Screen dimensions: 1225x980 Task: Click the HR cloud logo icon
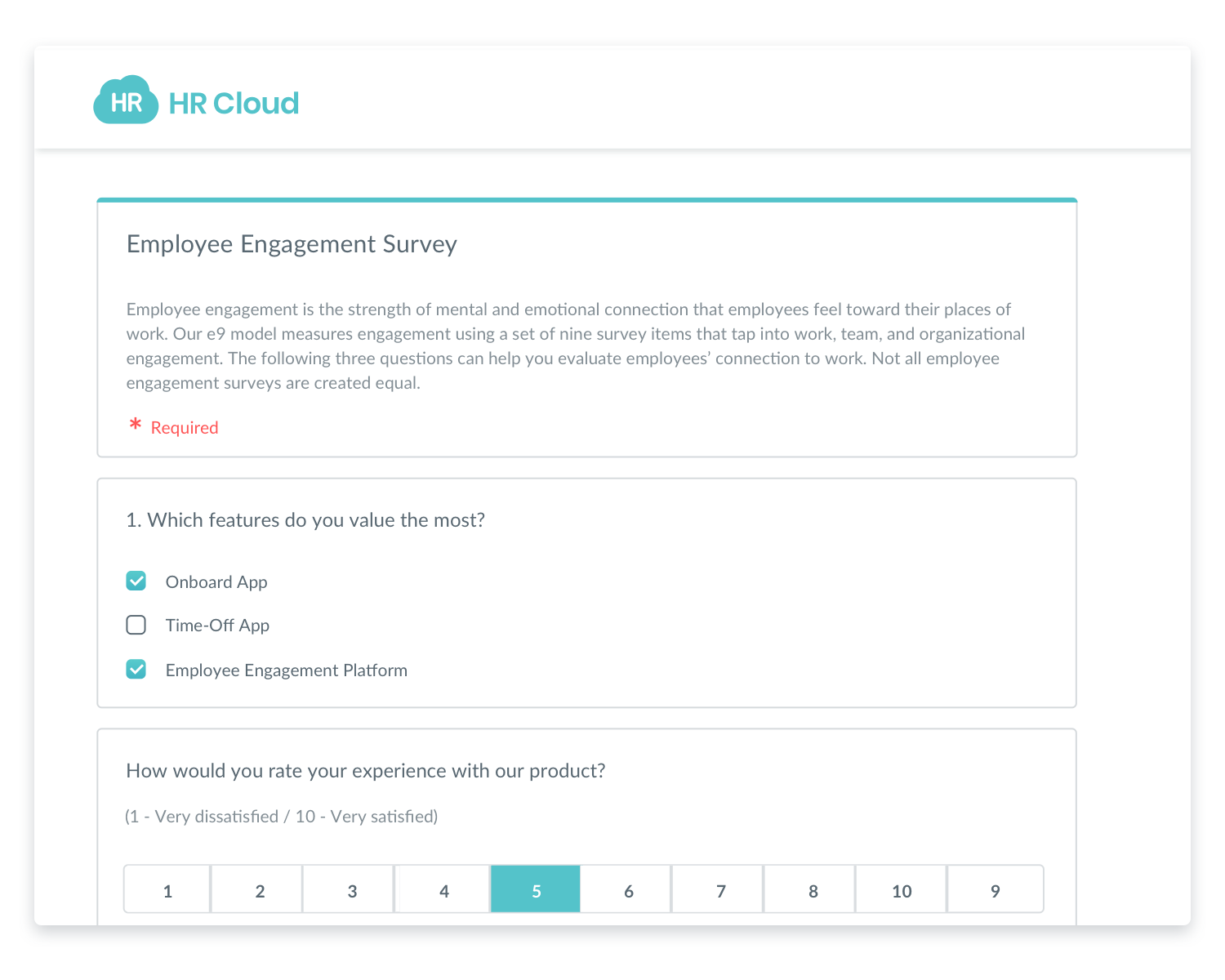126,100
